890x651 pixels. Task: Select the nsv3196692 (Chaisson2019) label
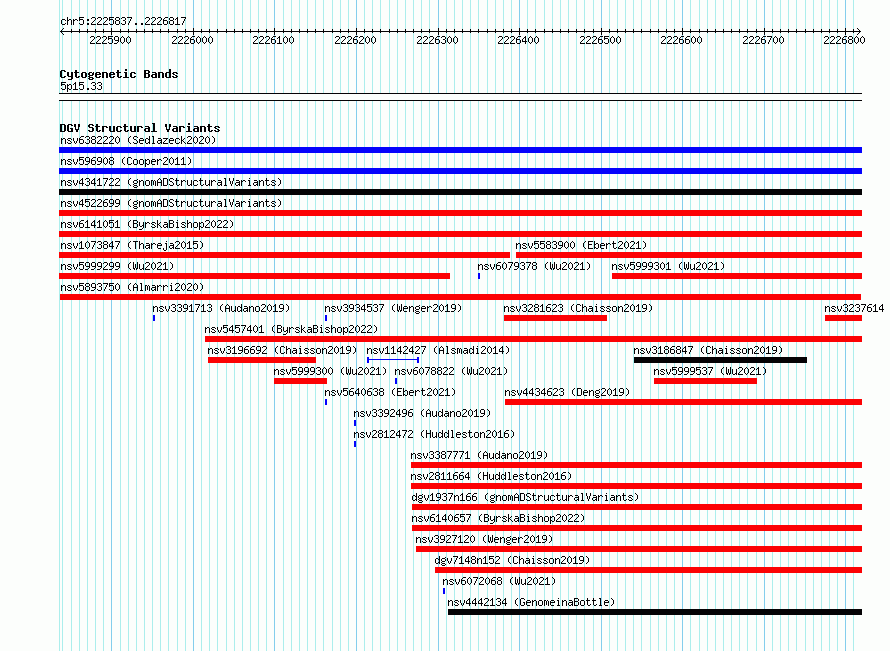point(282,350)
